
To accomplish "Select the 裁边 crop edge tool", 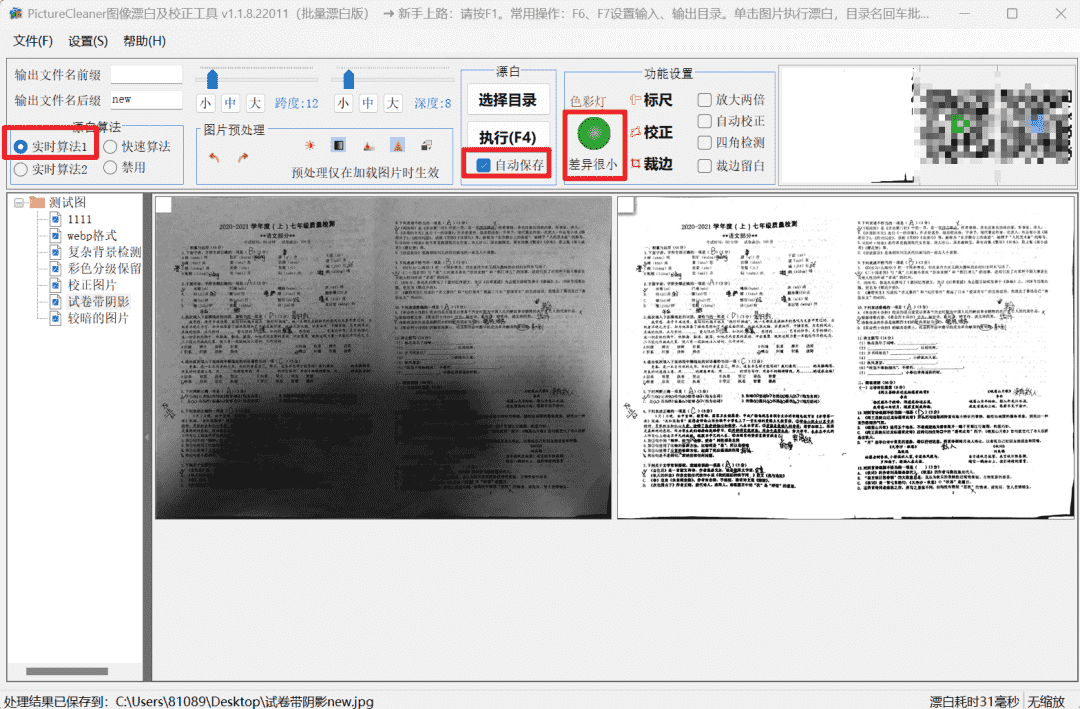I will point(651,164).
